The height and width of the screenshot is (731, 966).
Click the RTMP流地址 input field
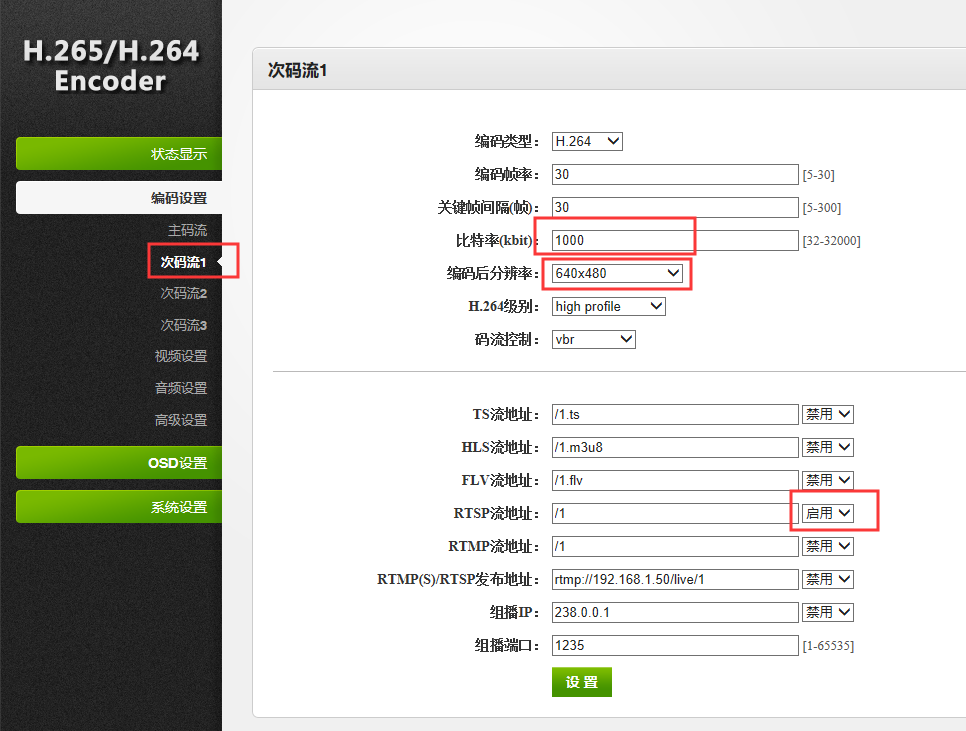(x=675, y=546)
